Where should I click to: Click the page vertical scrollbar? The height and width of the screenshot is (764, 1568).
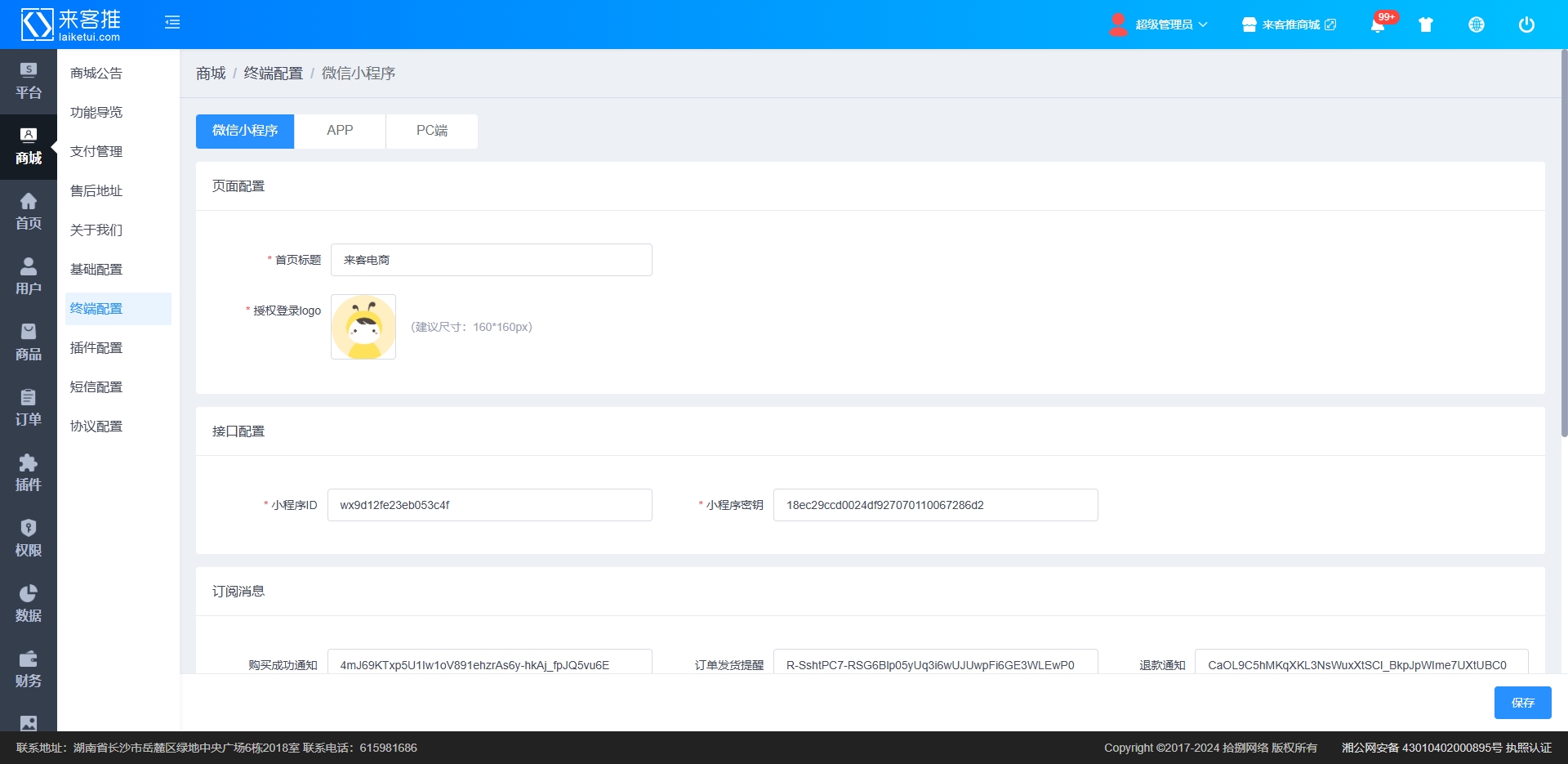tap(1563, 245)
